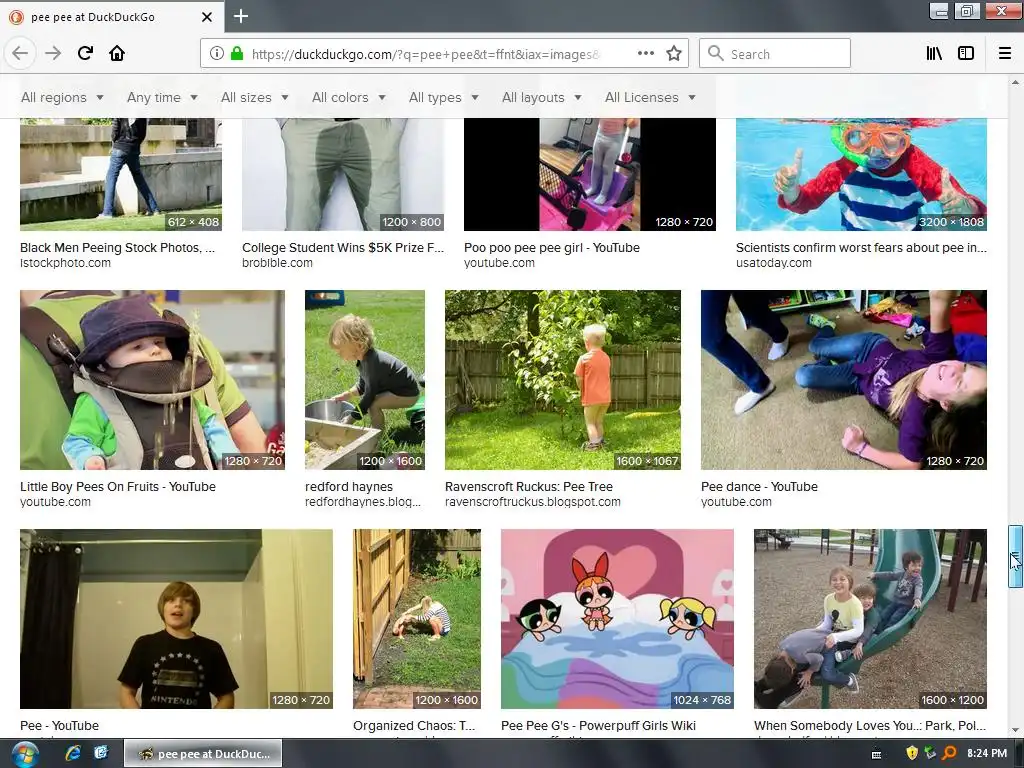Expand the All types filter

click(x=443, y=97)
